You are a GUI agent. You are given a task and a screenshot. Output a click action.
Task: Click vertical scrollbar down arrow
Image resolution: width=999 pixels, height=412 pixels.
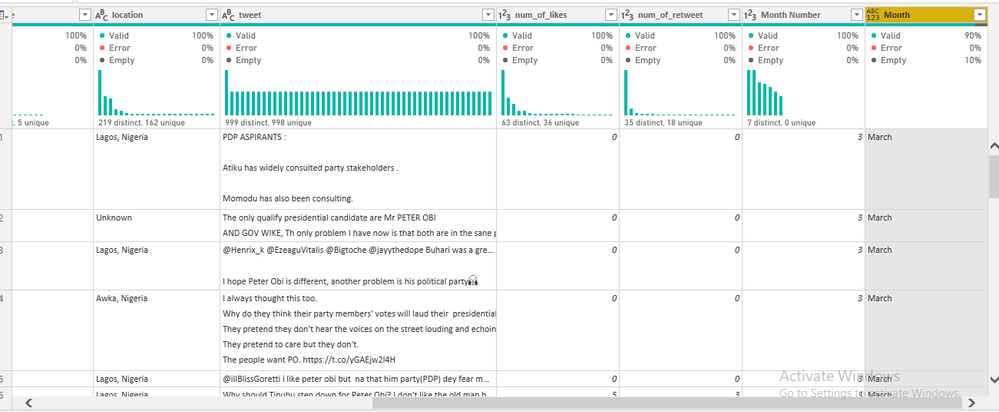(993, 380)
